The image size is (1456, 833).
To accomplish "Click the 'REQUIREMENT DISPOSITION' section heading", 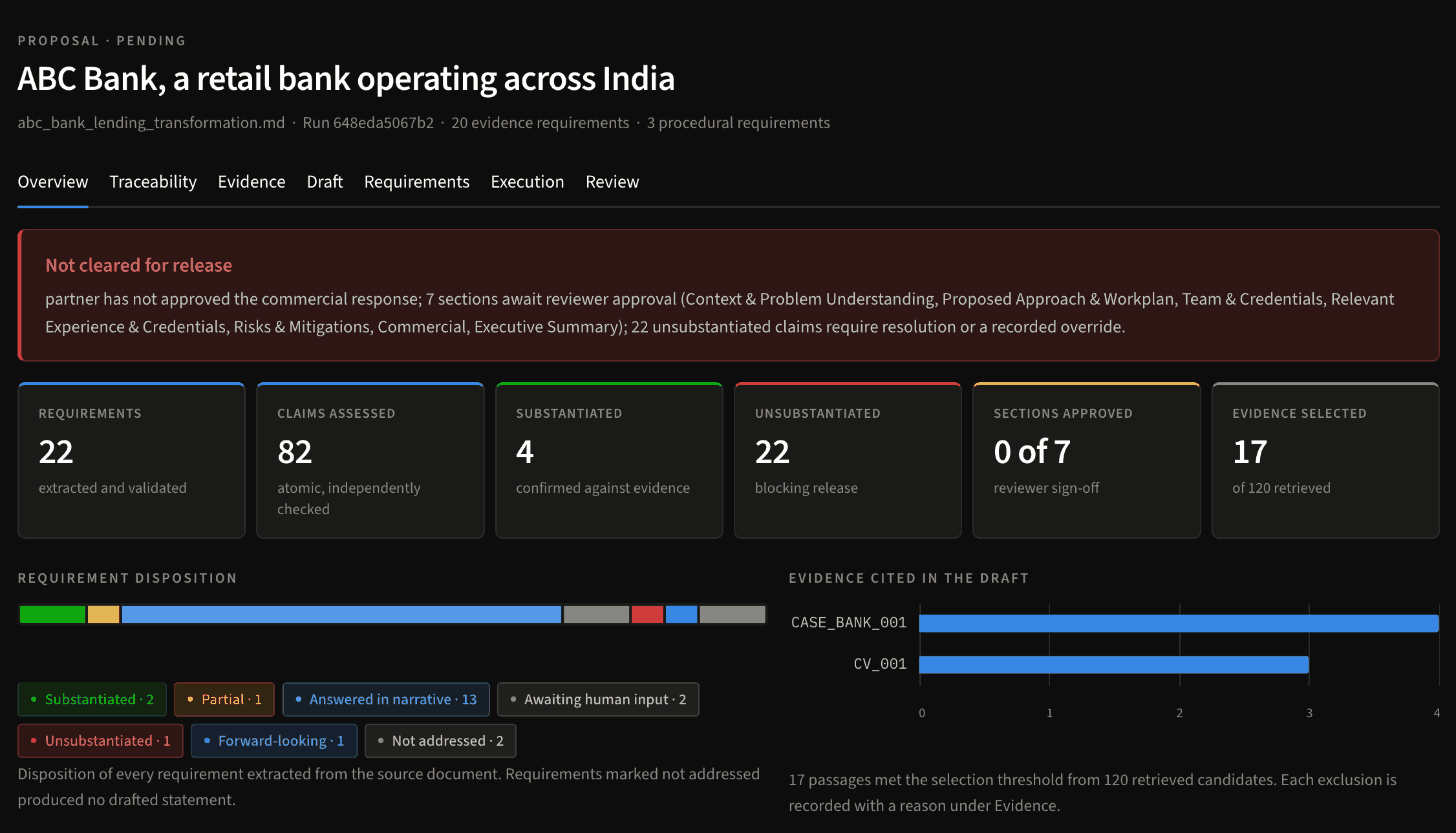I will (x=128, y=578).
